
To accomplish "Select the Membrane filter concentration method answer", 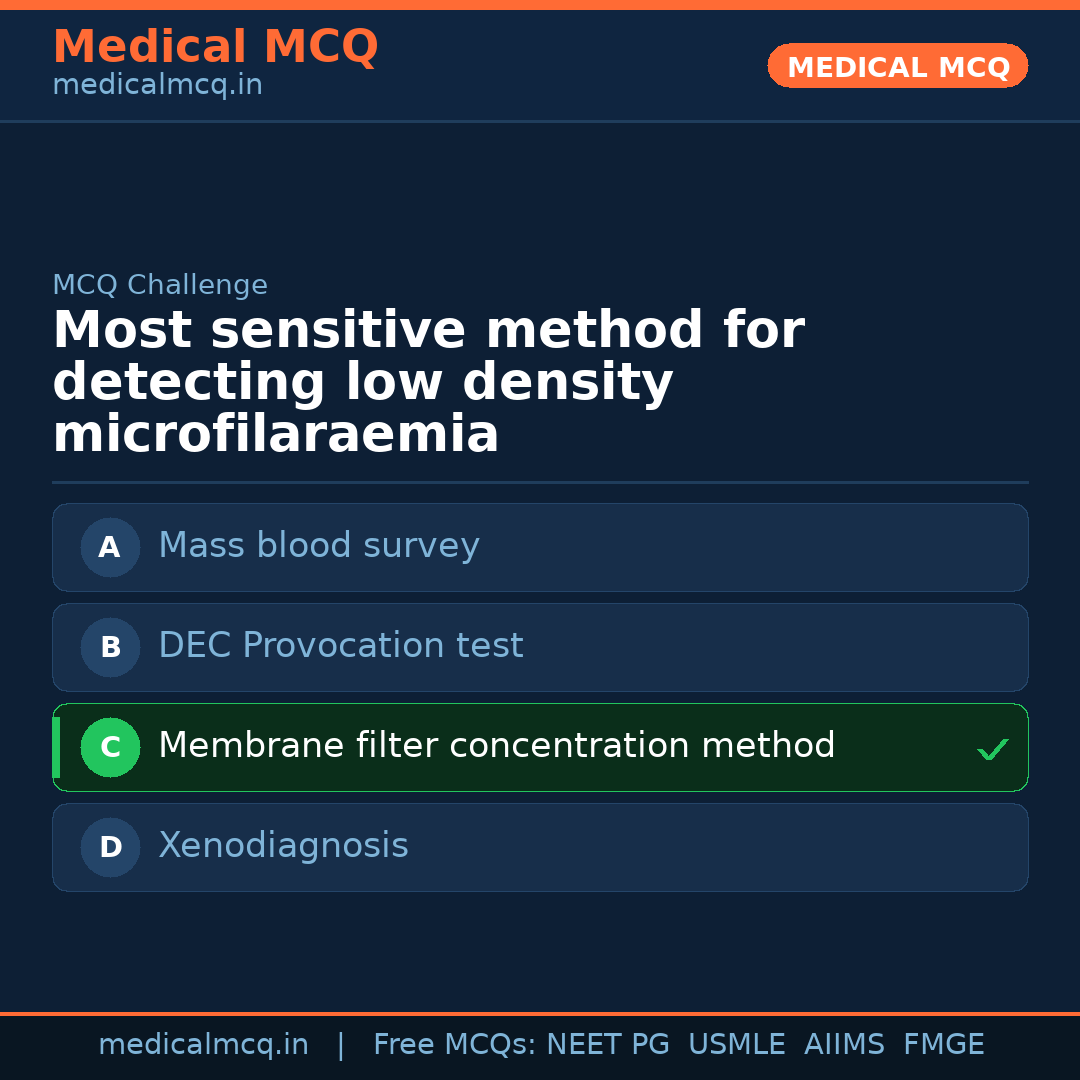I will tap(497, 746).
